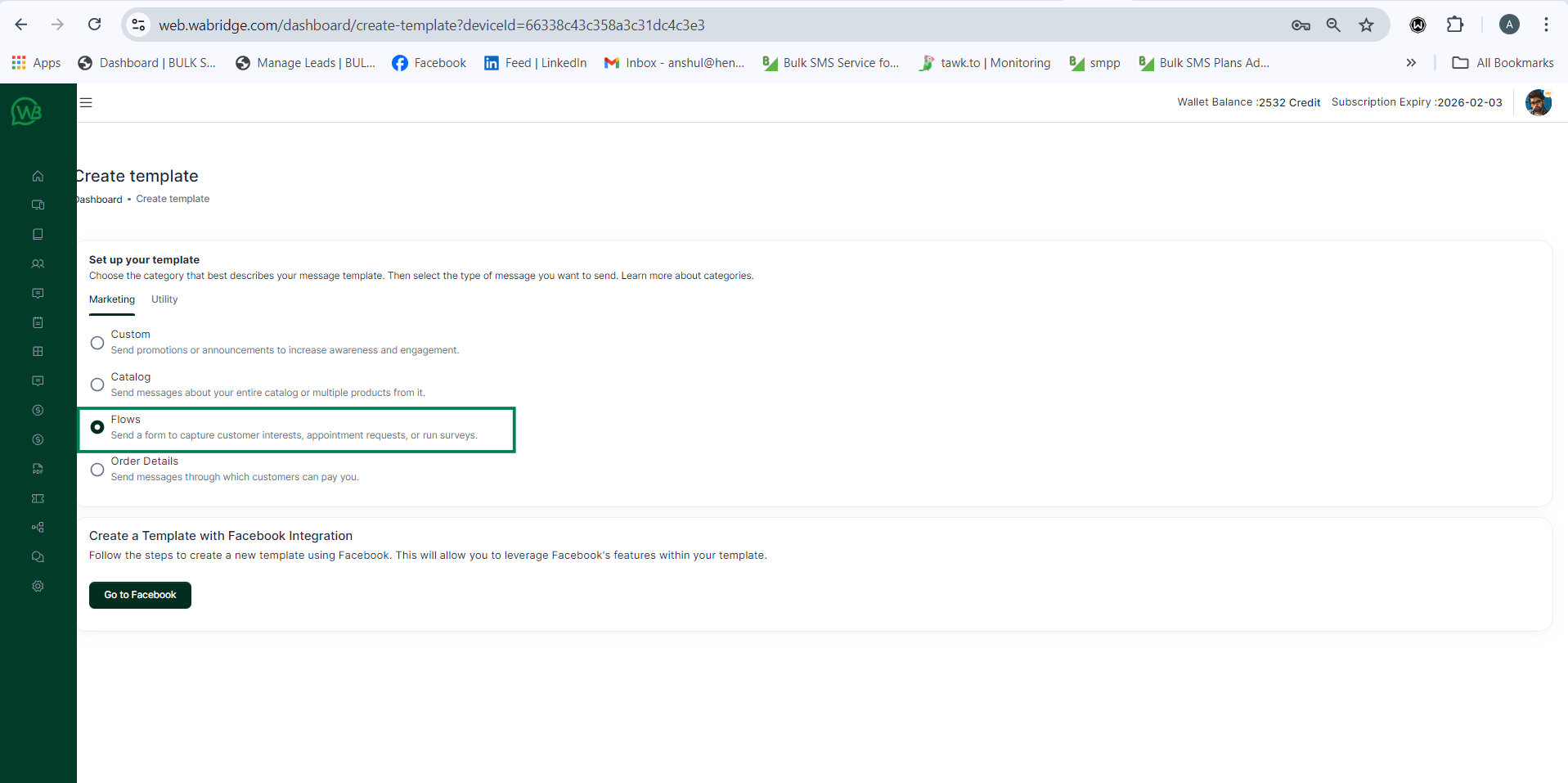This screenshot has height=783, width=1568.
Task: Open the All Bookmarks folder
Action: point(1503,63)
